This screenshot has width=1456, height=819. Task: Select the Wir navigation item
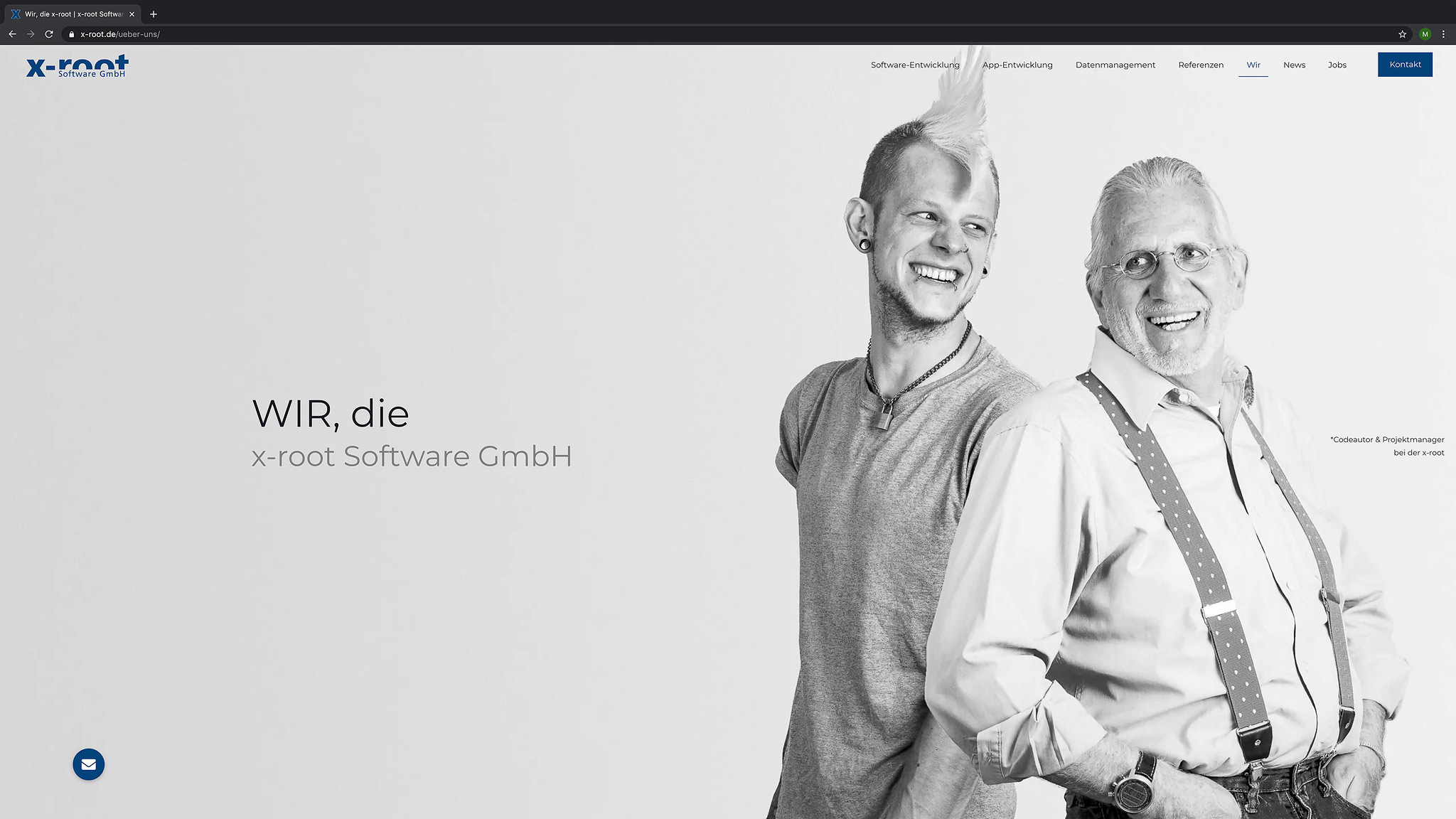(x=1253, y=65)
